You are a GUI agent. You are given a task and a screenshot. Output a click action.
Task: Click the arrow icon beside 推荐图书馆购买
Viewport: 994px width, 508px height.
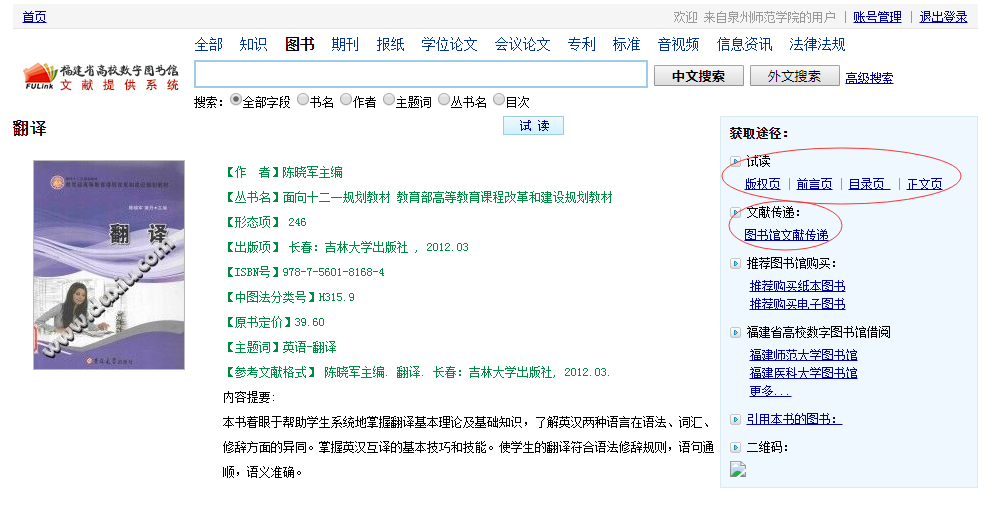click(x=736, y=264)
